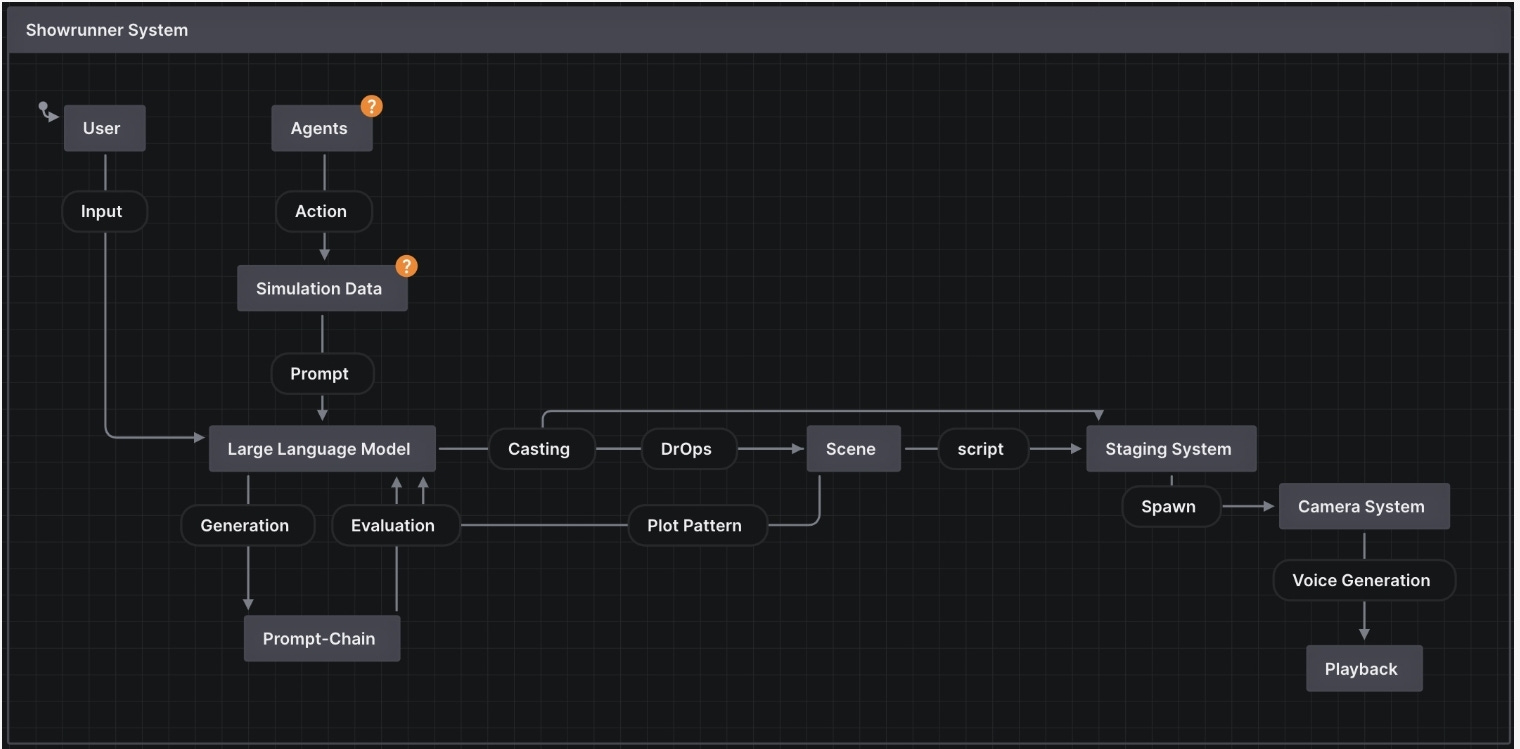Click the Spawn edge label
Screen dimensions: 1520x749
[1171, 506]
